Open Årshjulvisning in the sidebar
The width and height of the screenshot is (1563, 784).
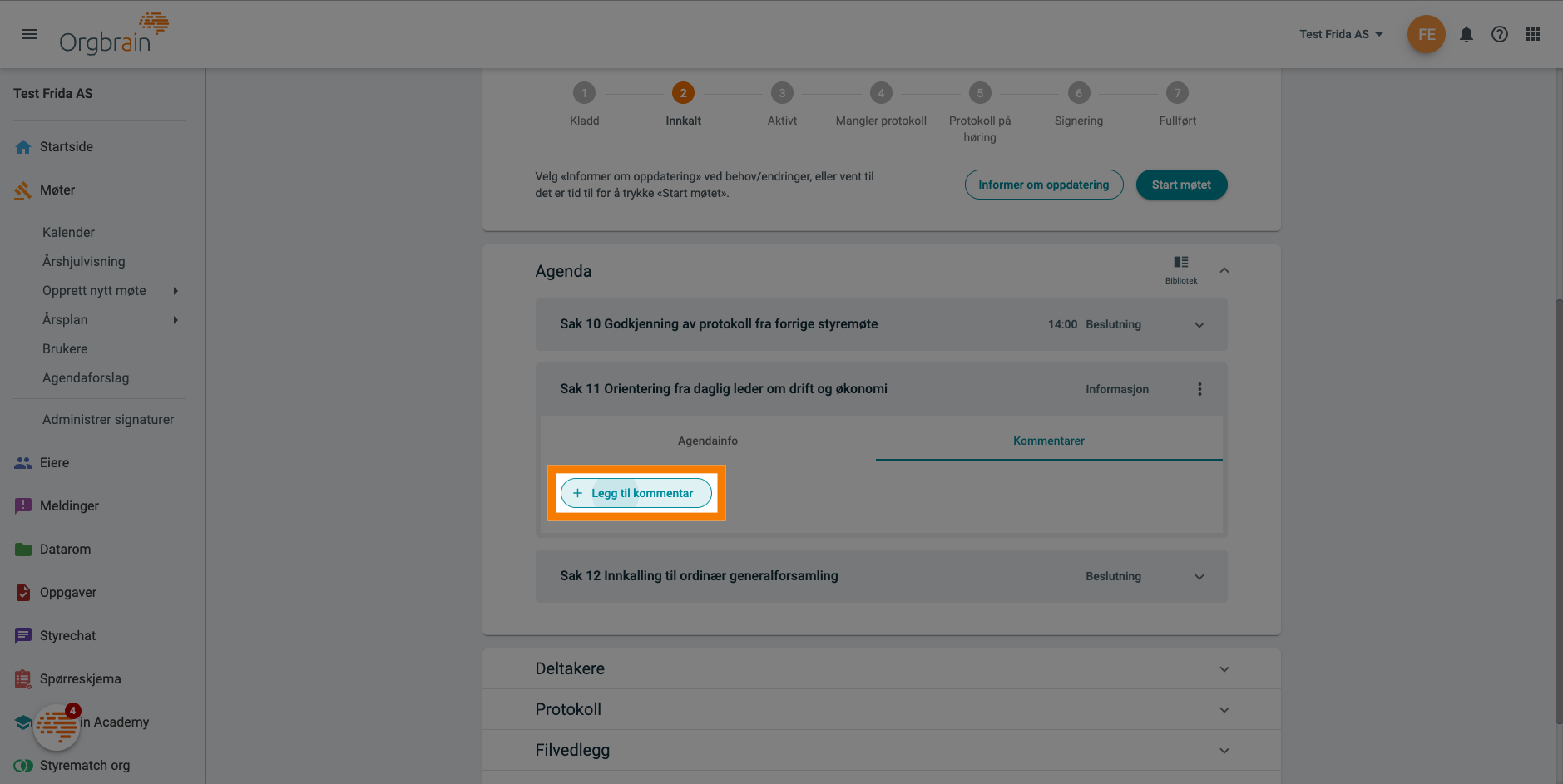click(84, 262)
